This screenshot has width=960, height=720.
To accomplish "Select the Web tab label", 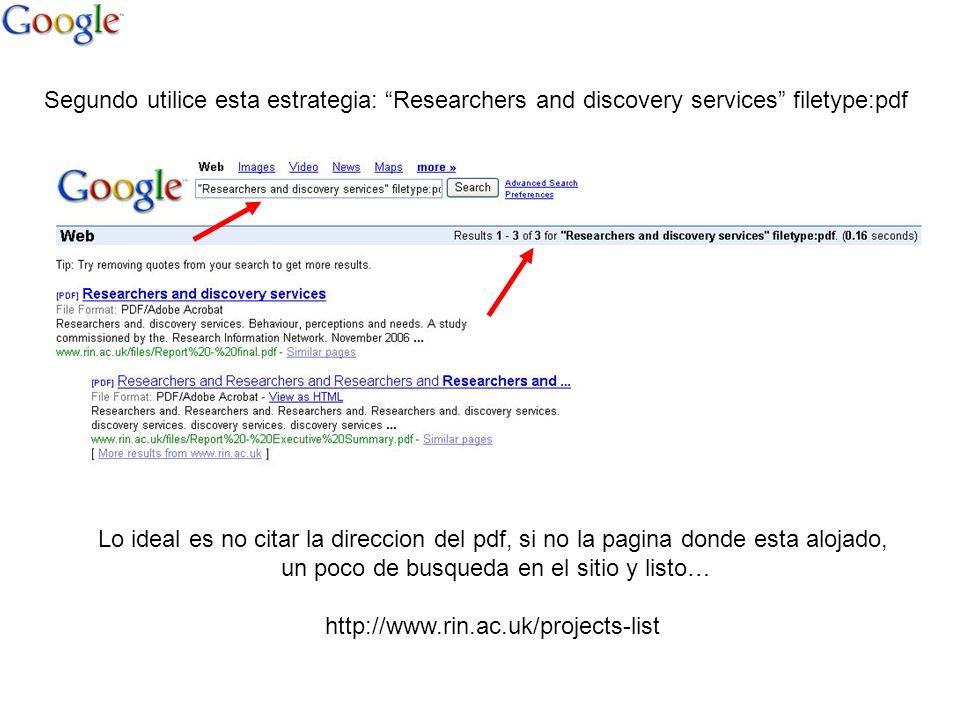I will click(211, 167).
